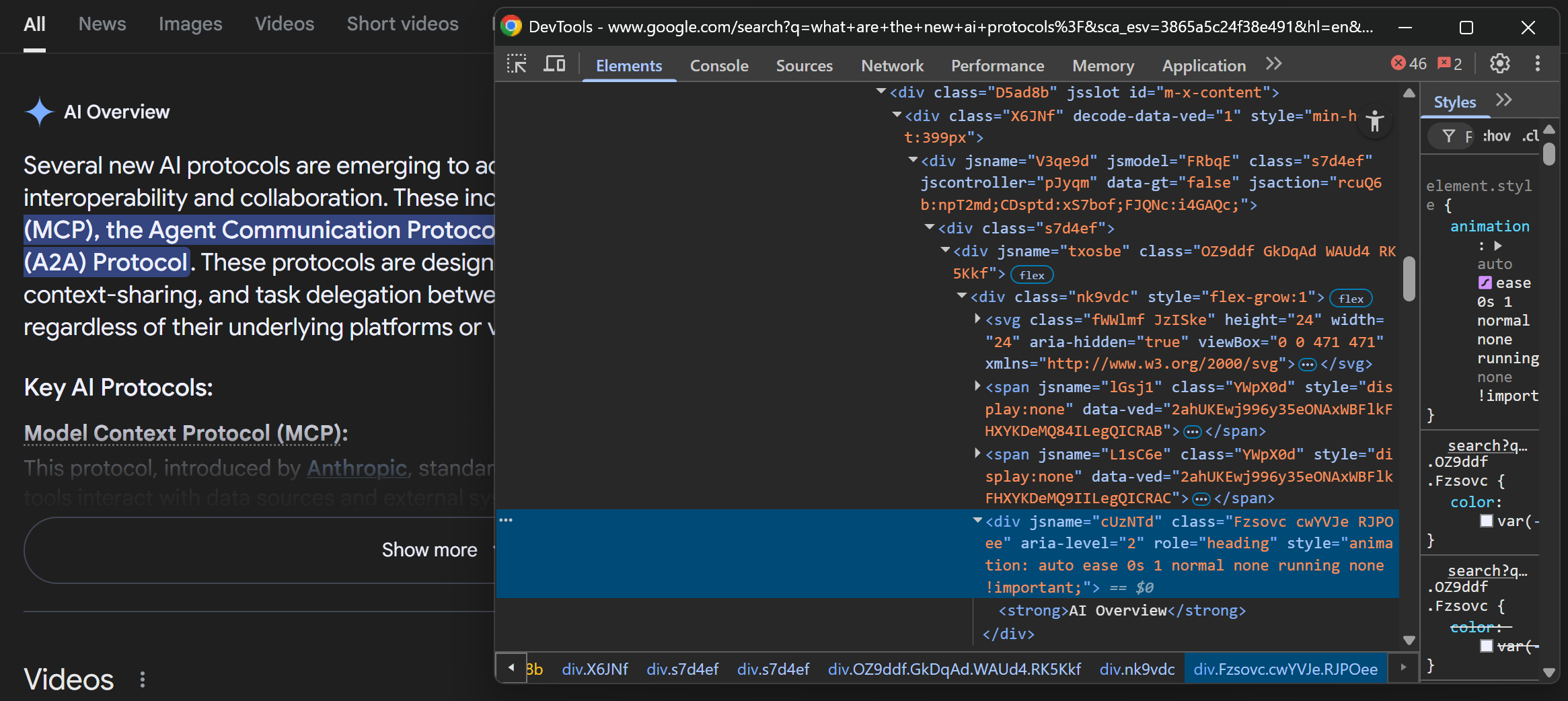Click the ellipsis badge inside the svg element
1568x701 pixels.
pyautogui.click(x=1307, y=365)
